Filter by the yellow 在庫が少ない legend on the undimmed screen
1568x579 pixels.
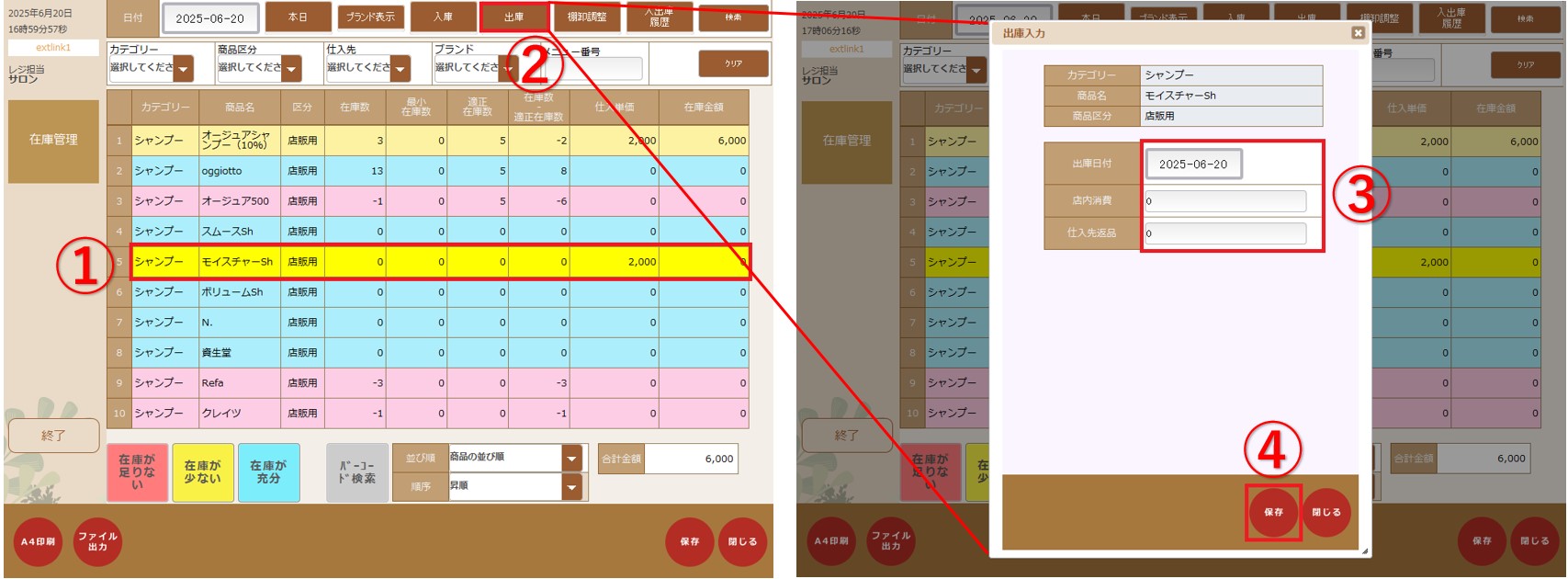coord(203,472)
